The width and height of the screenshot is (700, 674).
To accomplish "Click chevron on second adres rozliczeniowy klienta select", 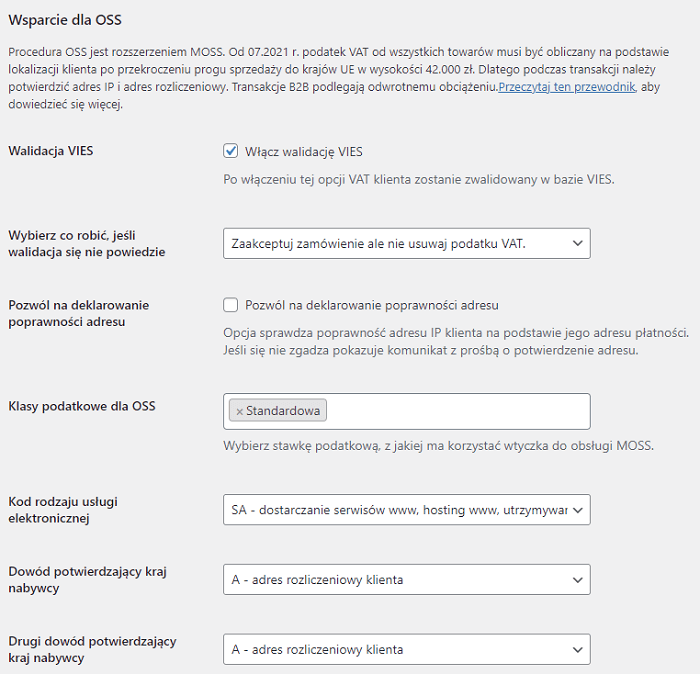I will pos(578,649).
